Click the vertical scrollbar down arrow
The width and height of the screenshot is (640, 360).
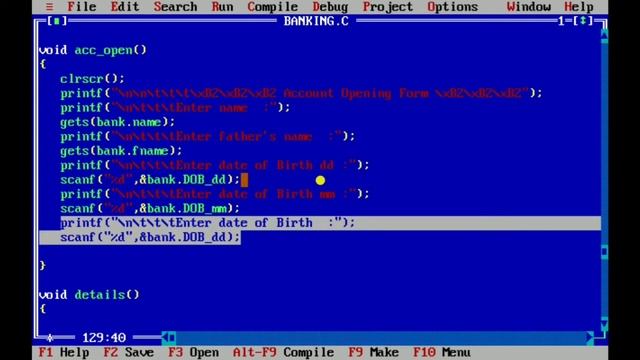(x=604, y=324)
